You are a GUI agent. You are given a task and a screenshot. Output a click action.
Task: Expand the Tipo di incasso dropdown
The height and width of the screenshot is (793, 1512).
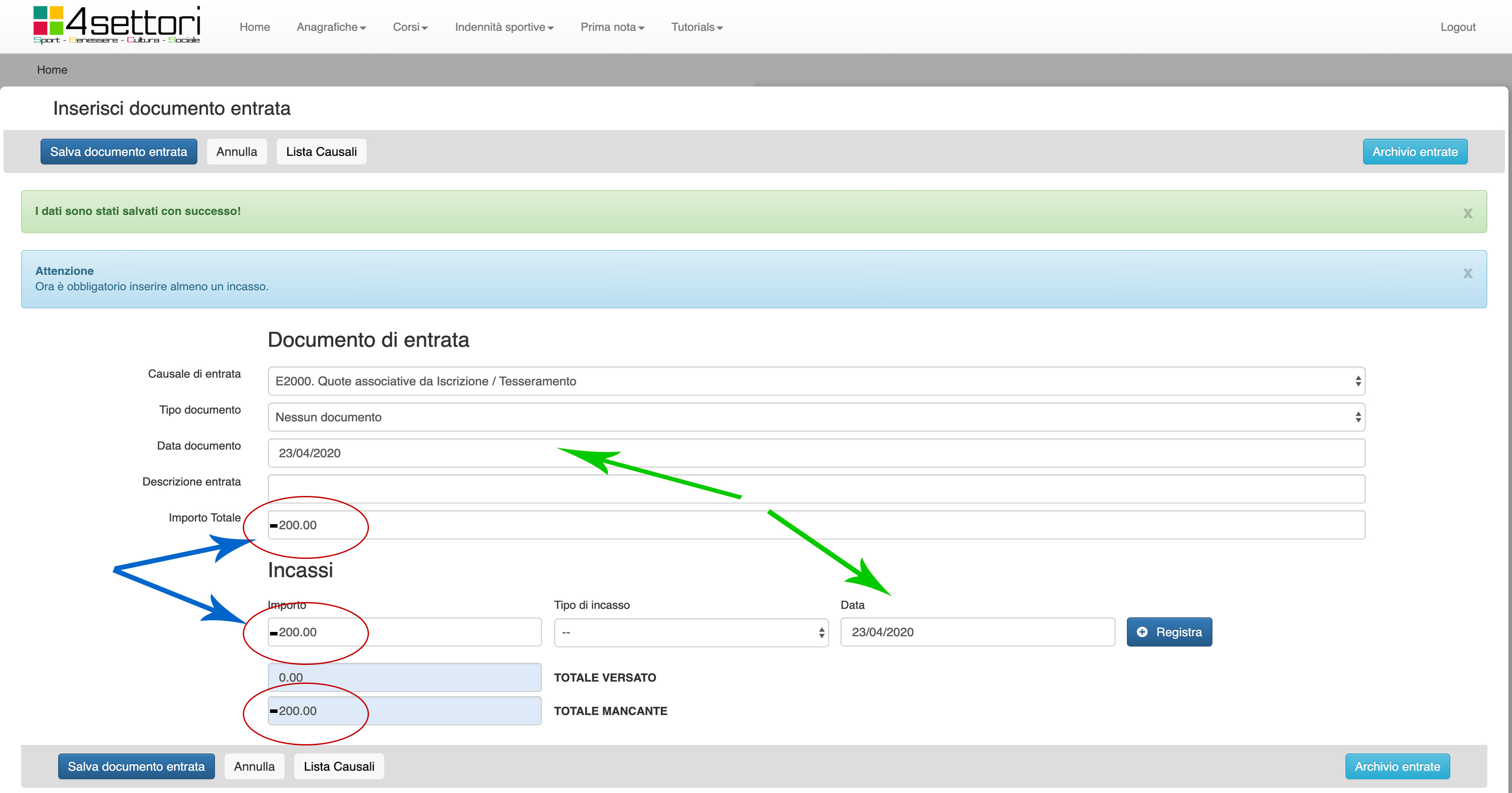click(x=691, y=633)
